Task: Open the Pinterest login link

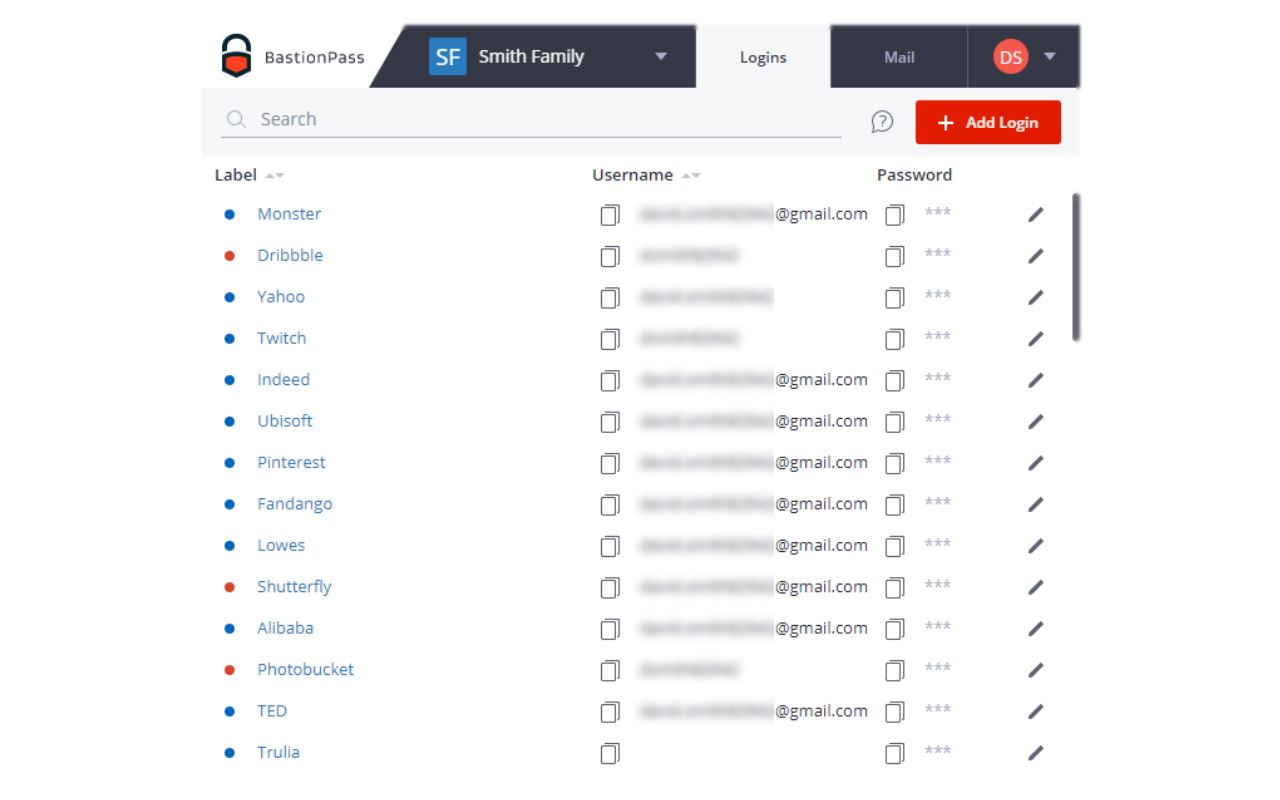Action: [x=292, y=463]
